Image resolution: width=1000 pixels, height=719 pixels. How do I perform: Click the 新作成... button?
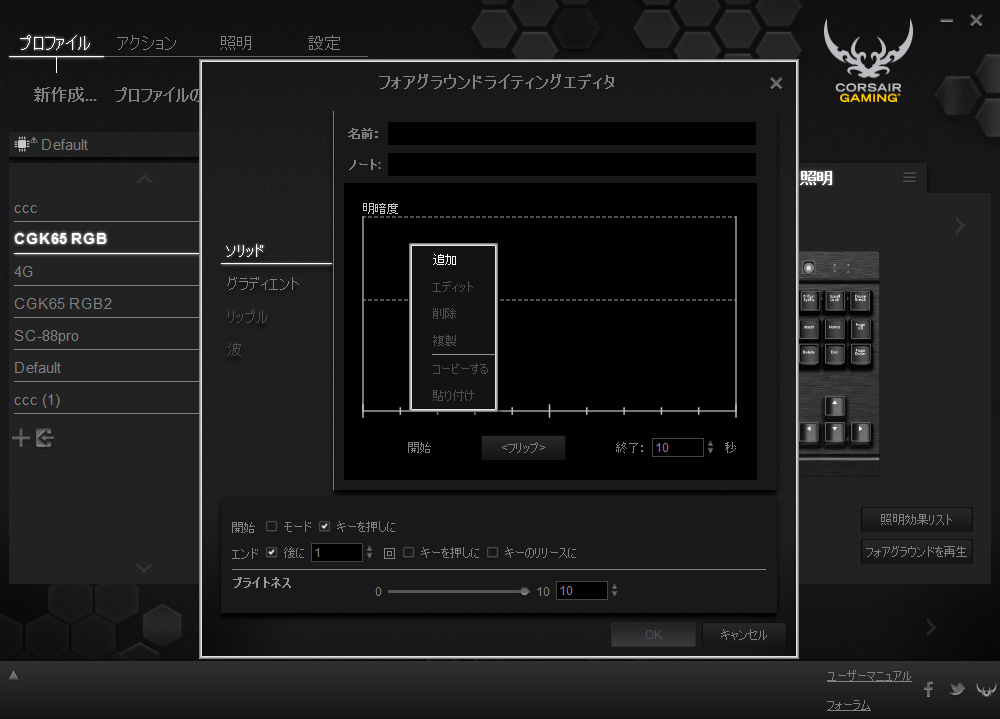65,95
